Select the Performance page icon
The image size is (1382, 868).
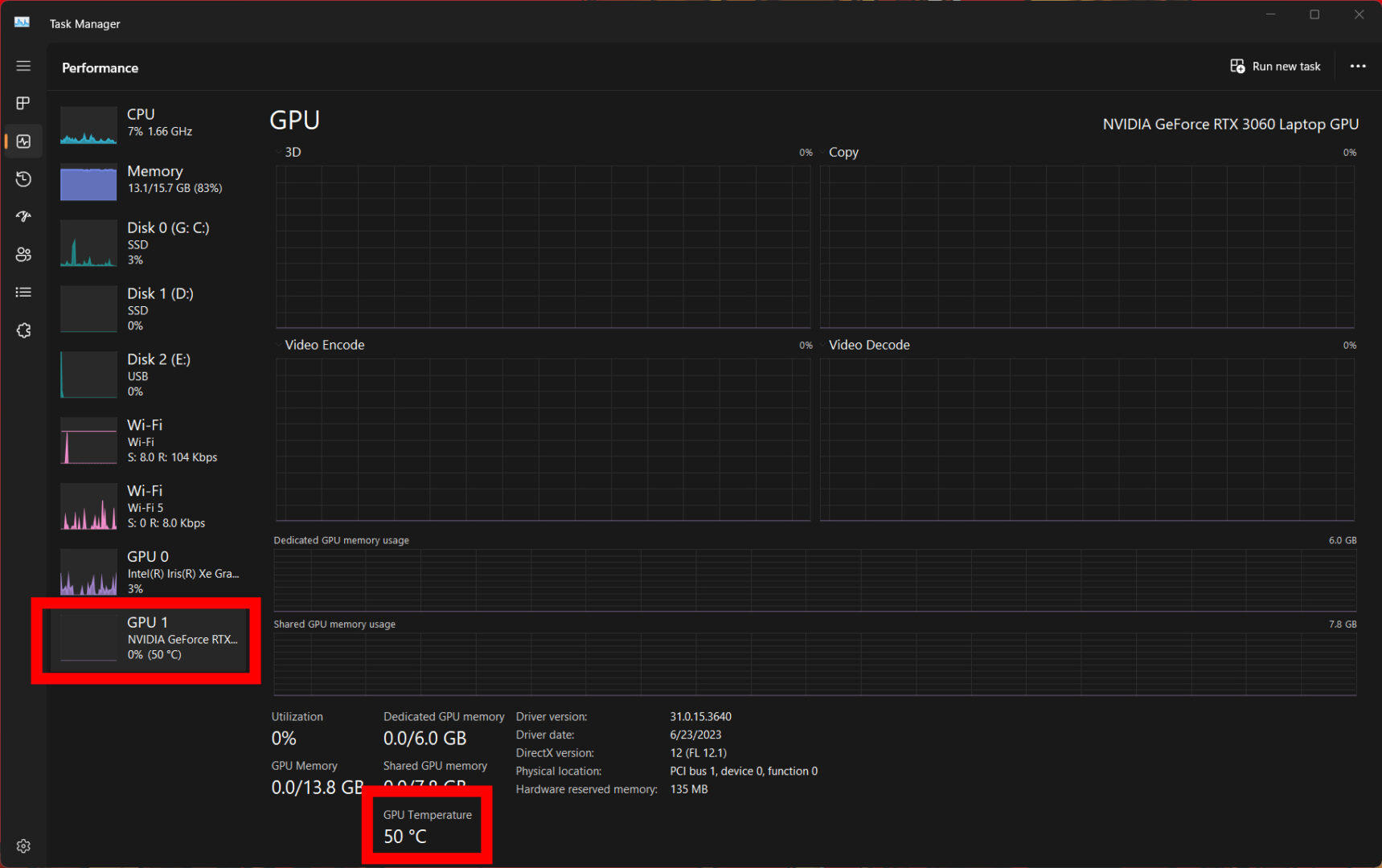point(23,141)
